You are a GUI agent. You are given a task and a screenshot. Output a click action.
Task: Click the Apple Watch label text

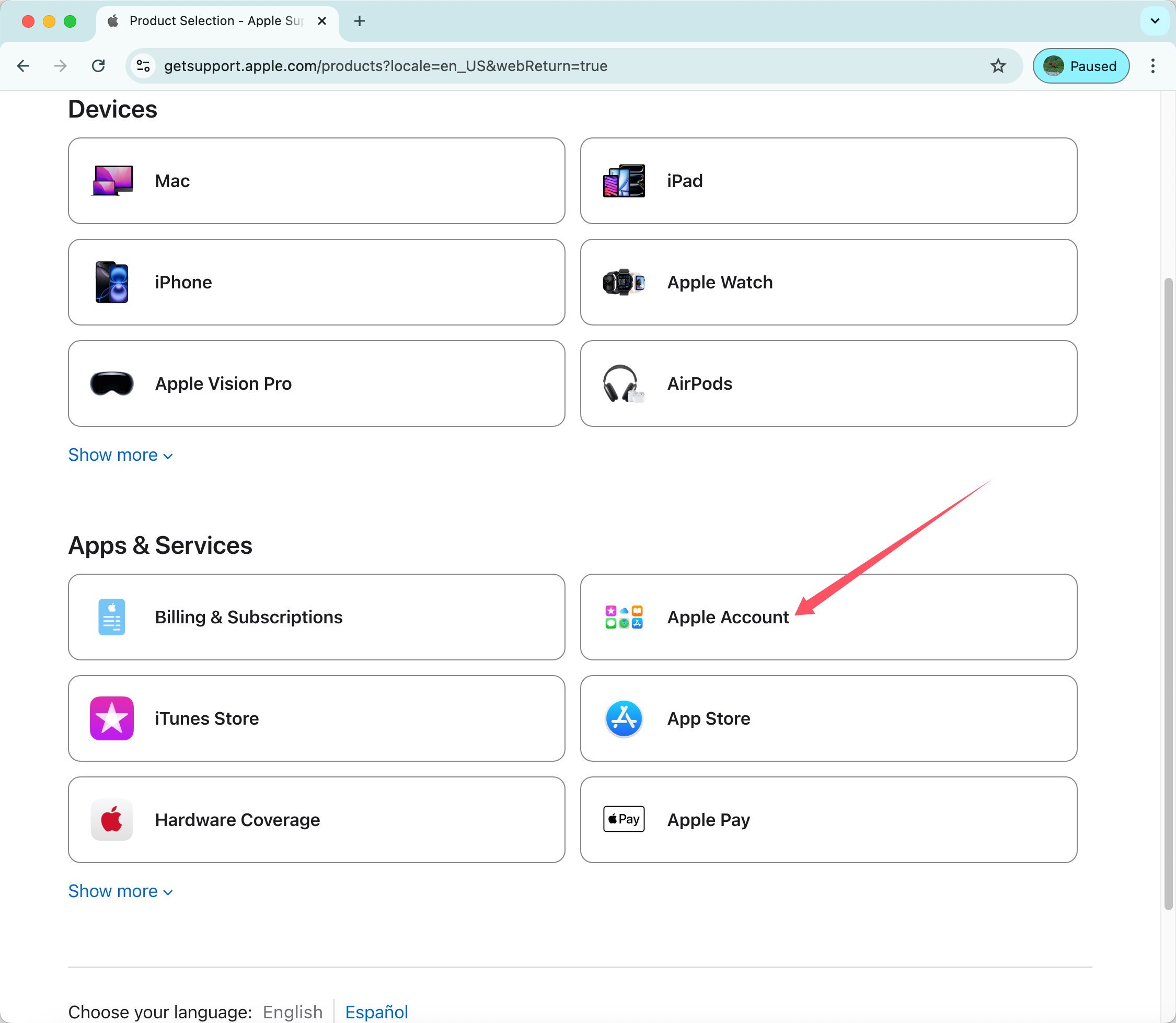tap(720, 282)
